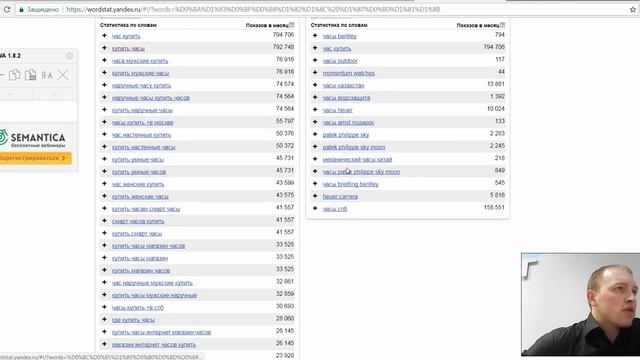This screenshot has width=640, height=360.
Task: Click the presenter webcam video thumbnail
Action: pyautogui.click(x=580, y=304)
